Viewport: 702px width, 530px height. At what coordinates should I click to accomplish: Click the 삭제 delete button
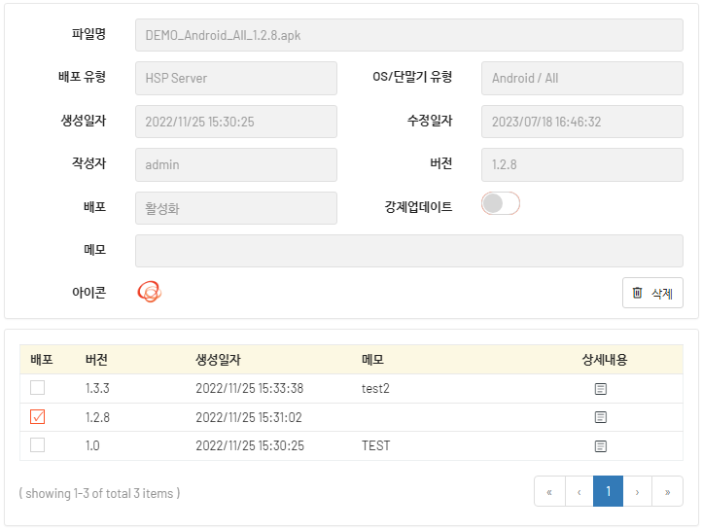pos(652,293)
